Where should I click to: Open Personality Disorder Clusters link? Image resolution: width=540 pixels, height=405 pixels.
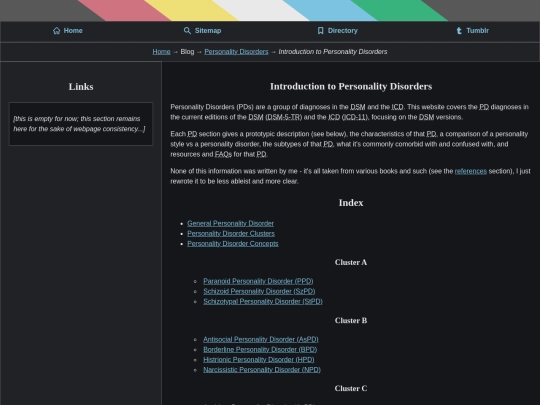[x=231, y=233]
